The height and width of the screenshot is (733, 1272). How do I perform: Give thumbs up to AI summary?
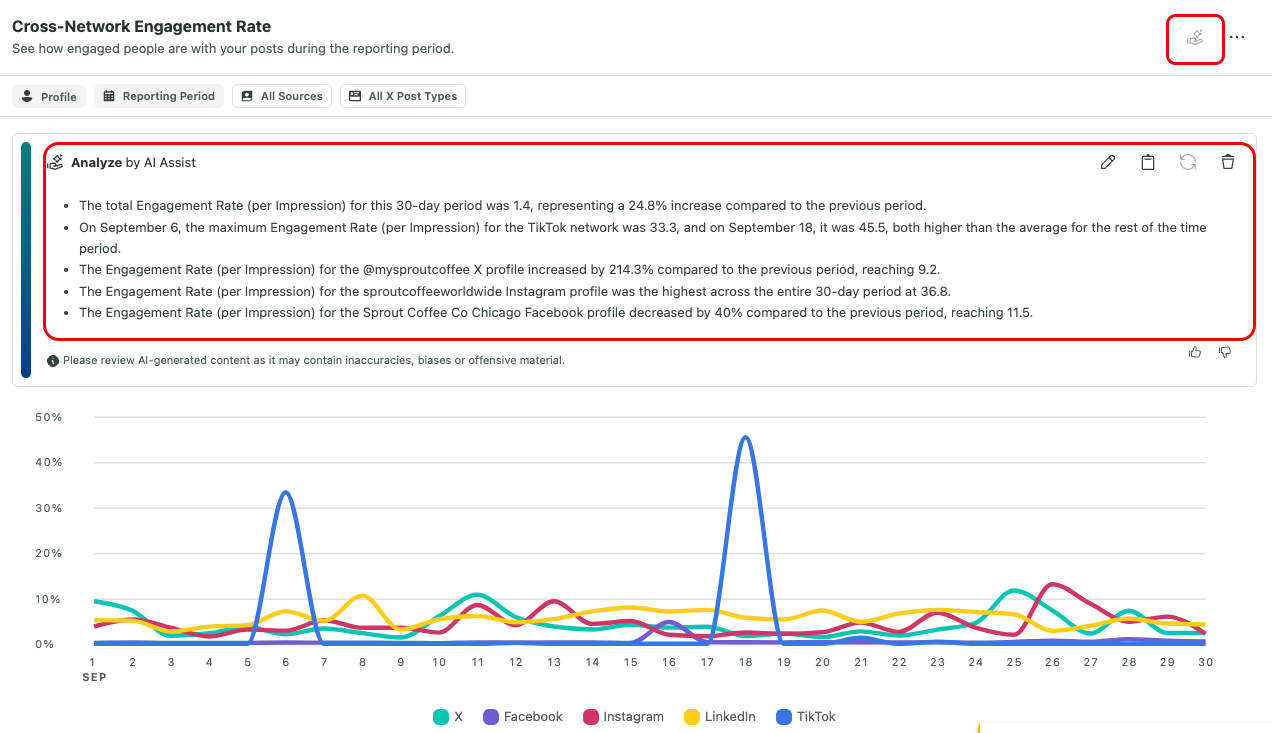pos(1195,352)
